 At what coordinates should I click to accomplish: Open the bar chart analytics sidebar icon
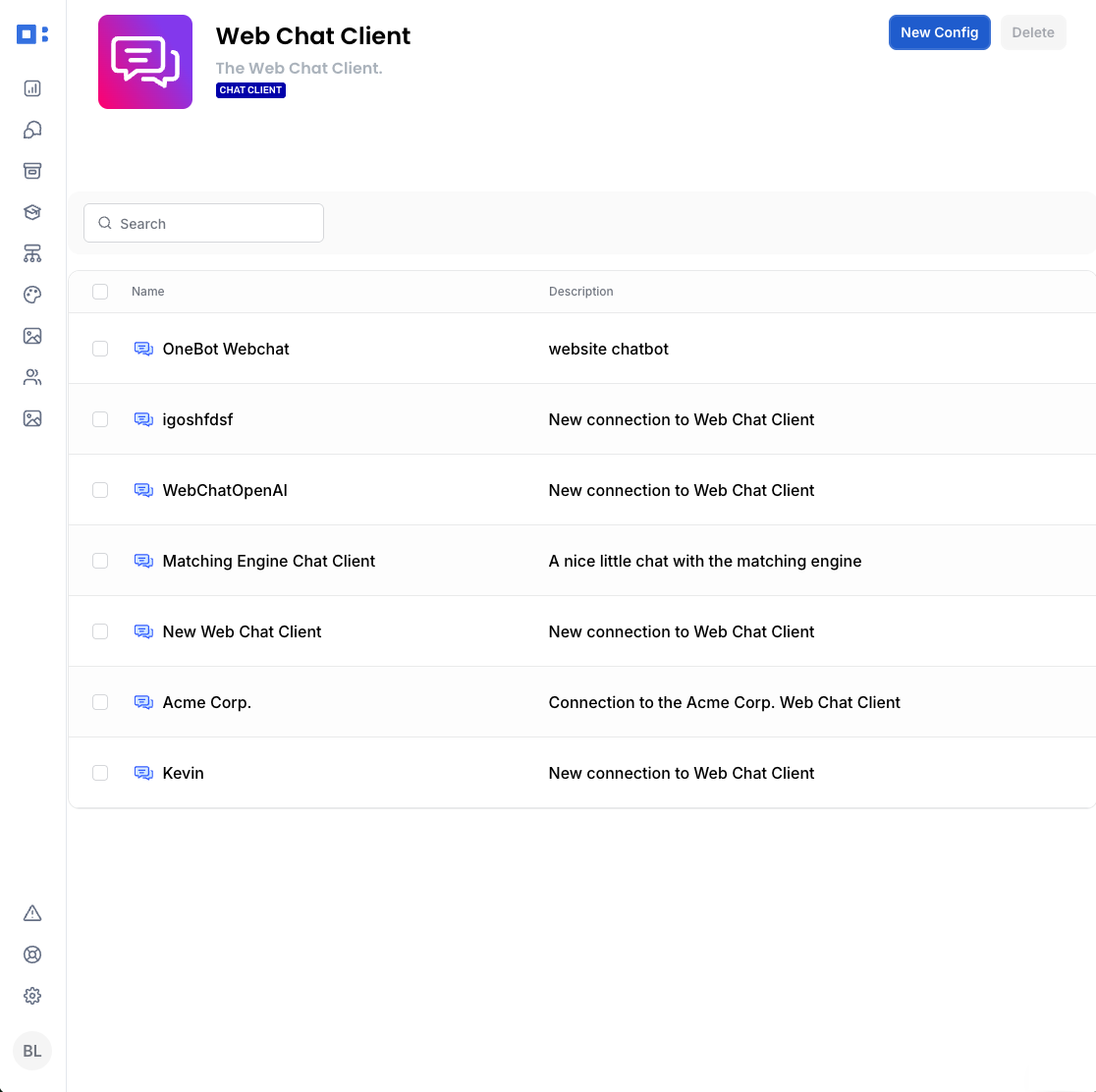(32, 88)
